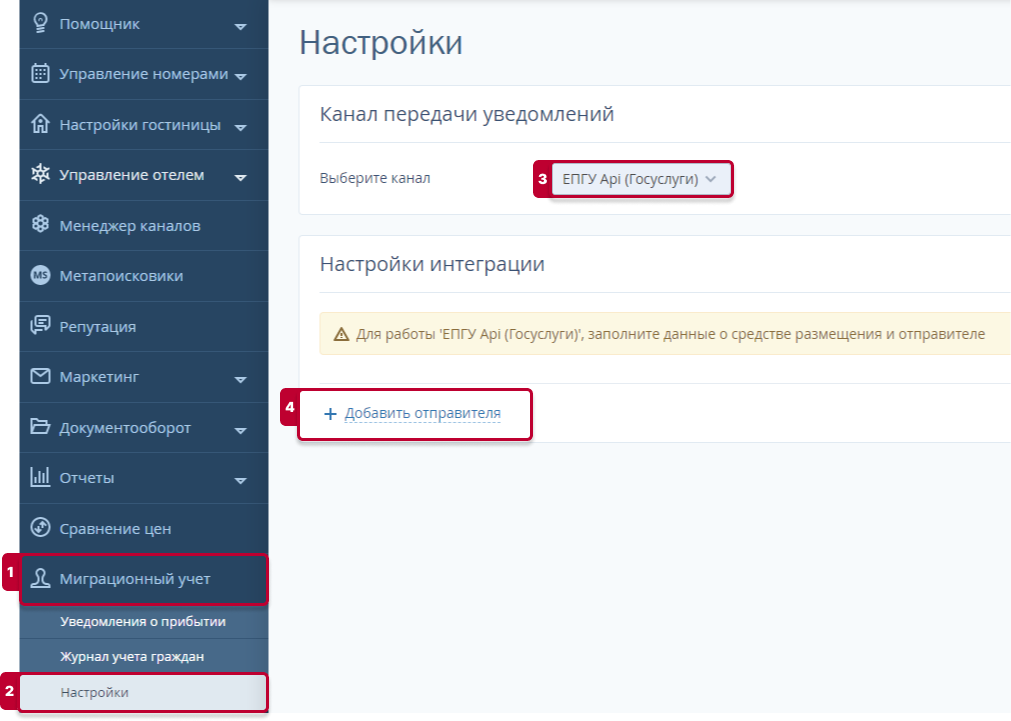Open Метапоисковики menu item
This screenshot has height=721, width=1011.
tap(144, 275)
